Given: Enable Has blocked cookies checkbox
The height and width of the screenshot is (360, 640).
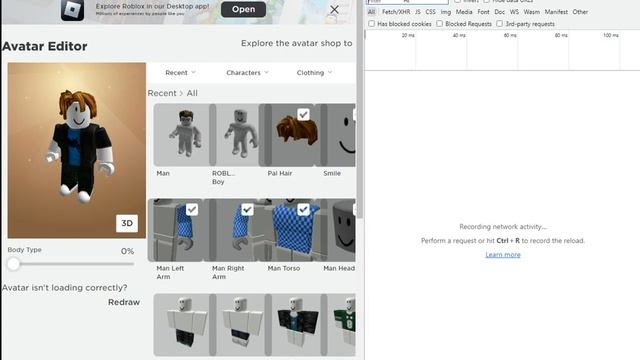Looking at the screenshot, I should (371, 24).
